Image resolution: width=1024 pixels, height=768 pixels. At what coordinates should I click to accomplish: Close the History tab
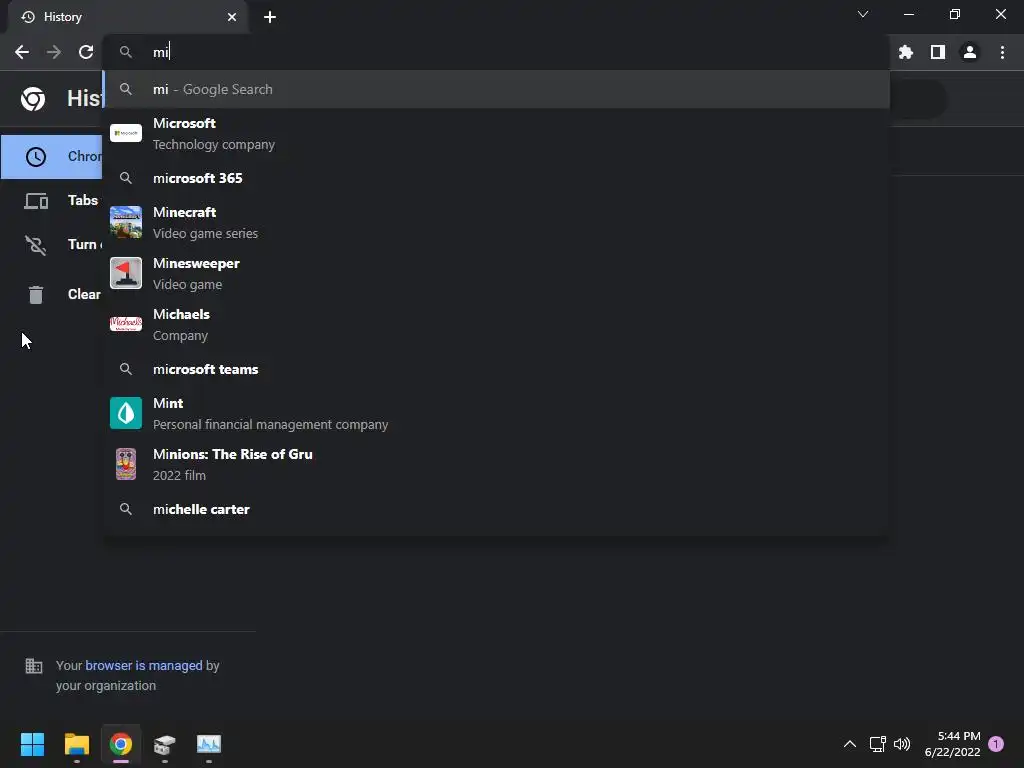pos(232,17)
